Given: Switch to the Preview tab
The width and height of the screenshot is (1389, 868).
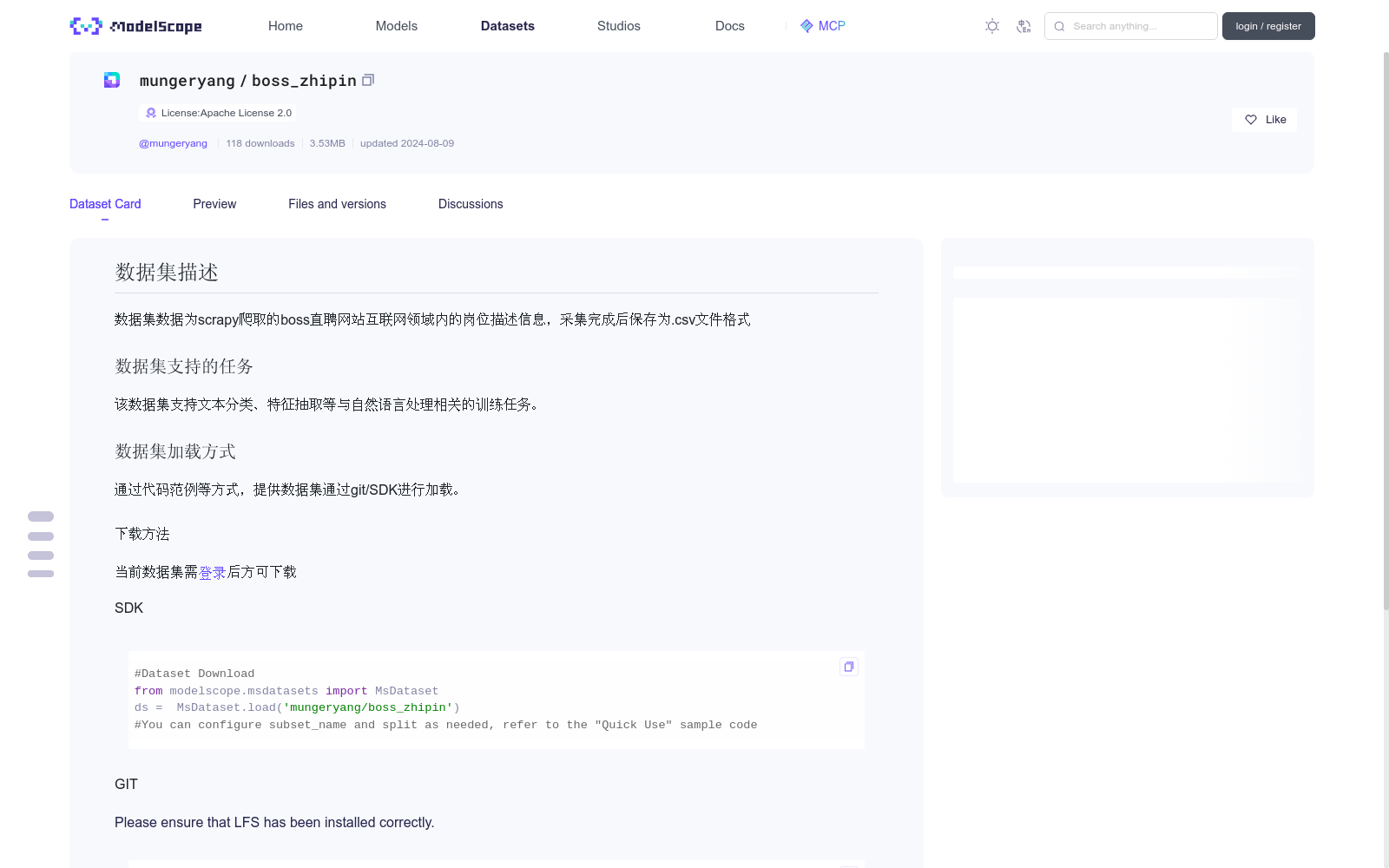Looking at the screenshot, I should tap(214, 204).
